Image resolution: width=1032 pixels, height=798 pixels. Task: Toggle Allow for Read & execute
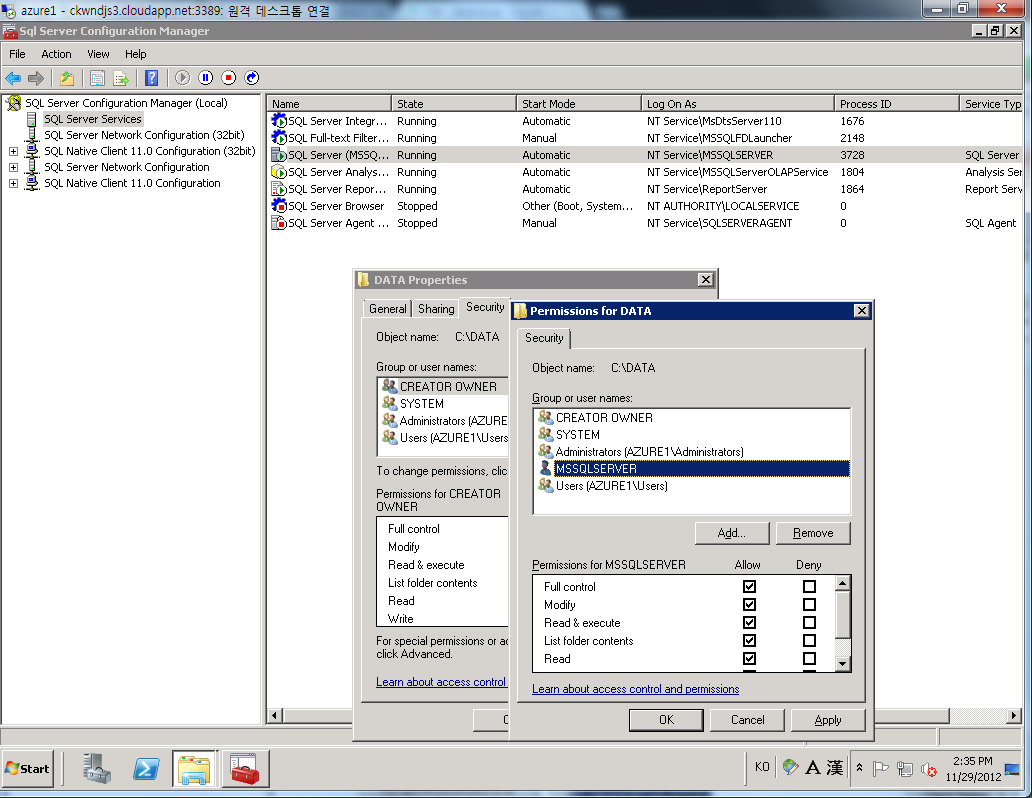tap(749, 623)
